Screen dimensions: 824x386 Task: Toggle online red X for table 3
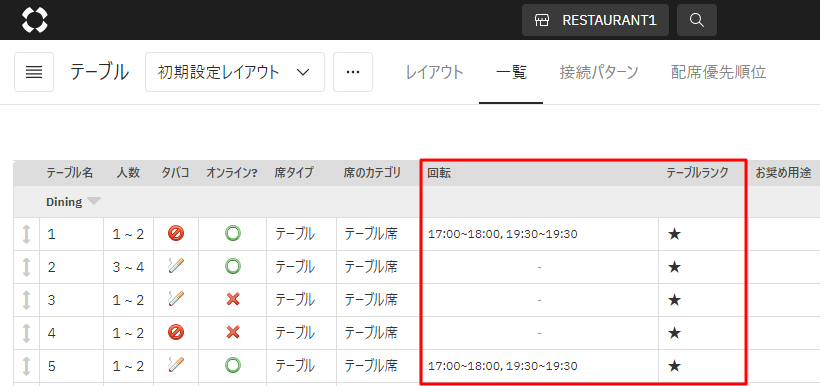click(233, 299)
